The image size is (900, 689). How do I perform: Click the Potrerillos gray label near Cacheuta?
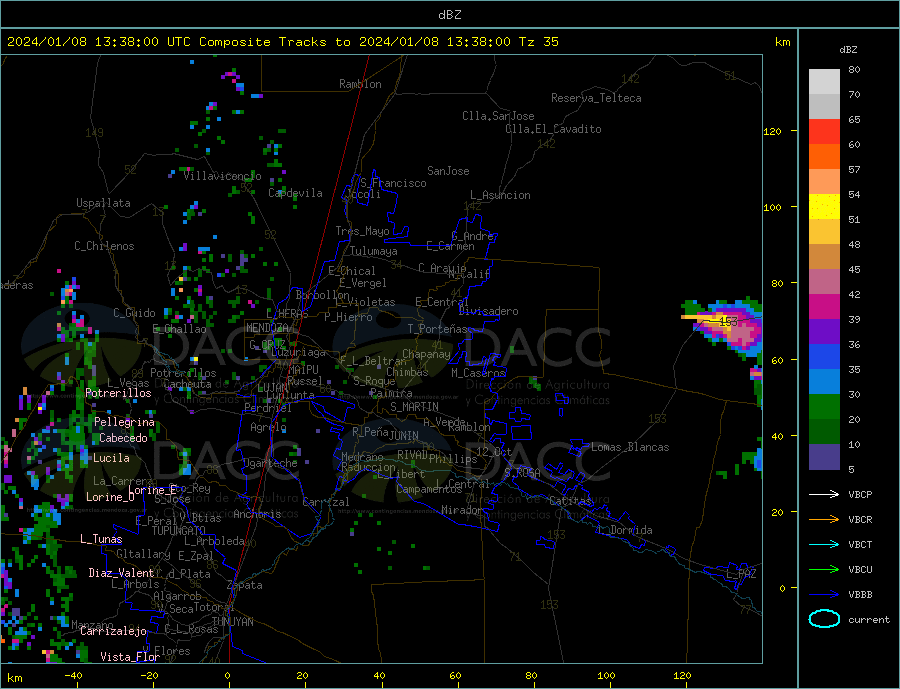[x=183, y=373]
